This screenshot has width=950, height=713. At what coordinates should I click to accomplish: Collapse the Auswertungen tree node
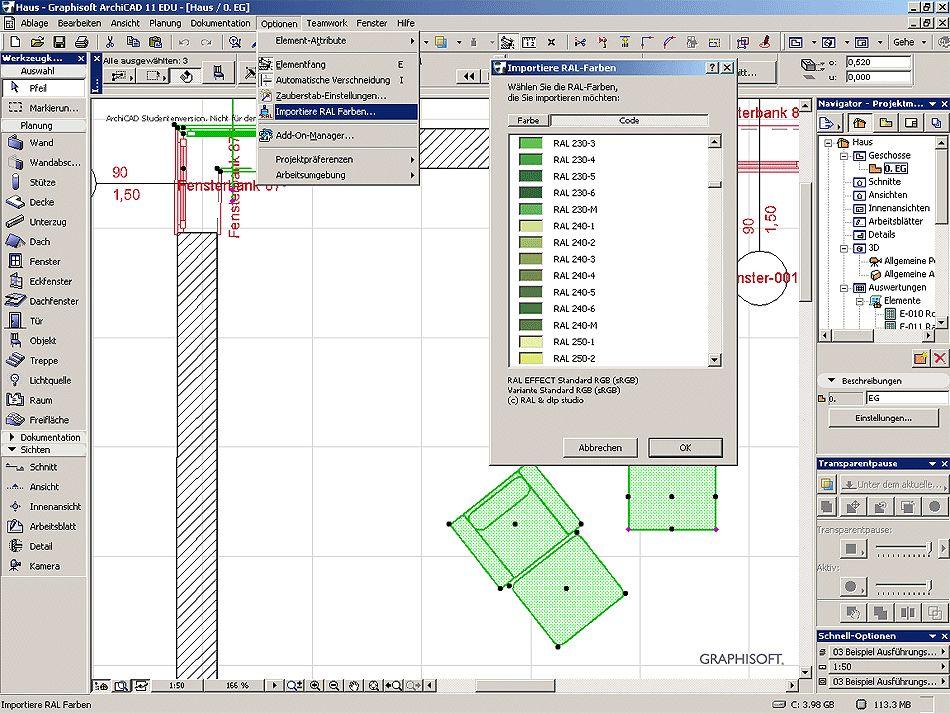coord(845,287)
